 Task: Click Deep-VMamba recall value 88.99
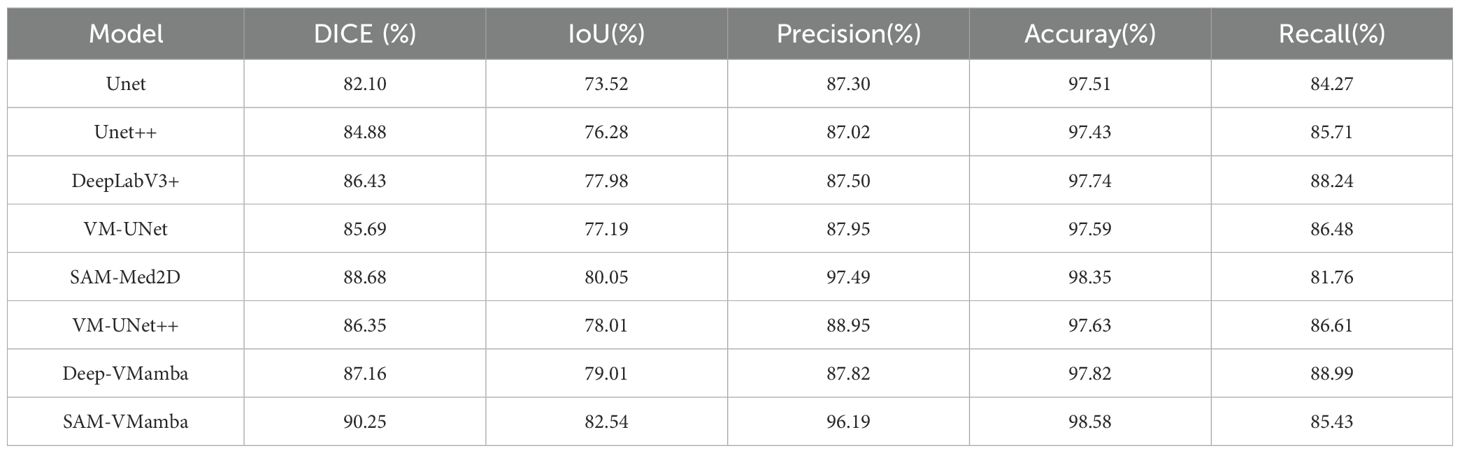coord(1332,373)
